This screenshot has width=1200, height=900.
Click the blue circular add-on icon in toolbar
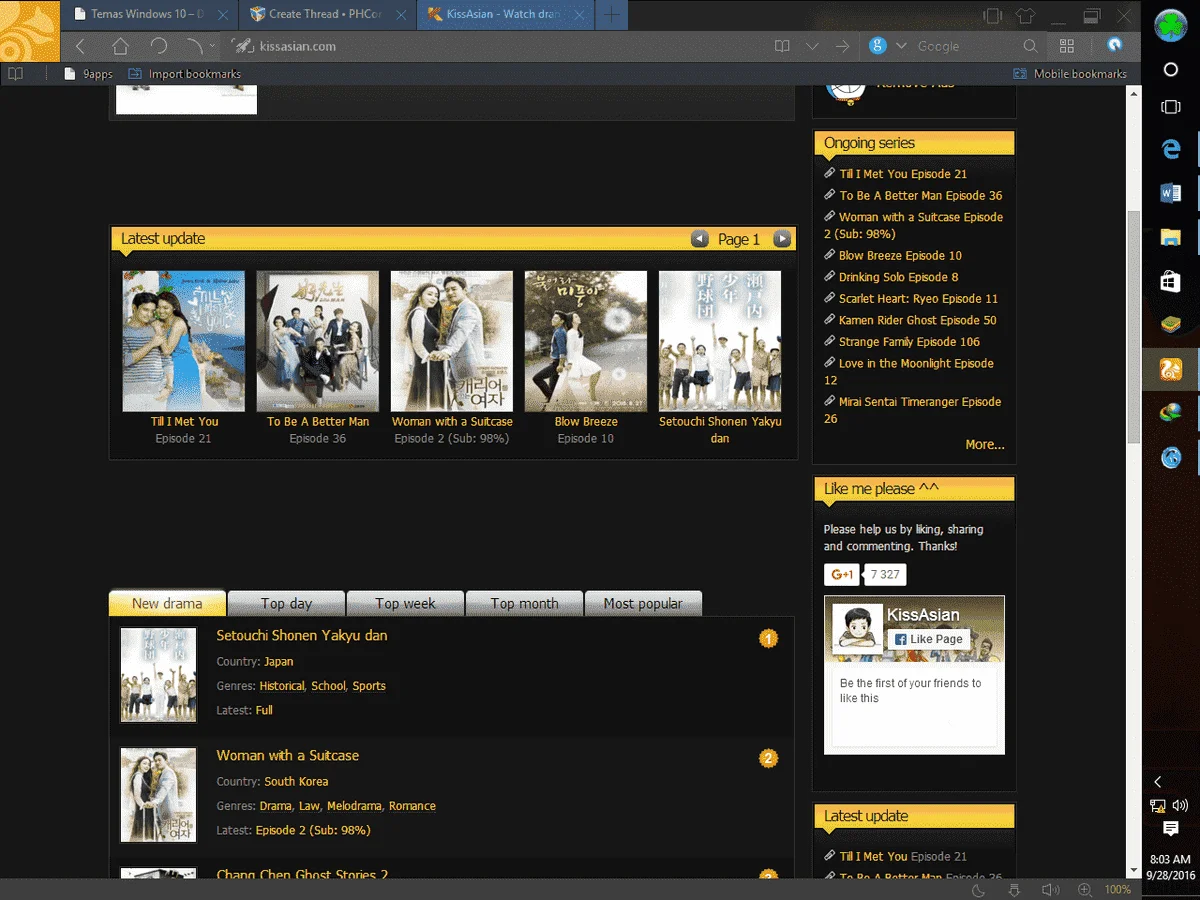point(1114,45)
